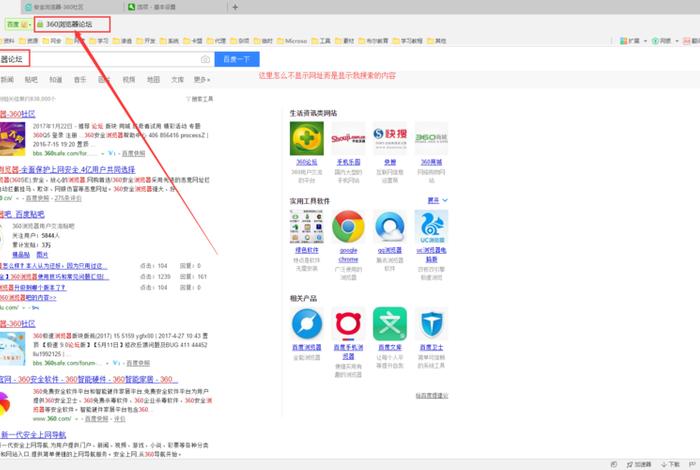Image resolution: width=700 pixels, height=470 pixels.
Task: Open the 开发 bookmark folder
Action: tap(146, 41)
